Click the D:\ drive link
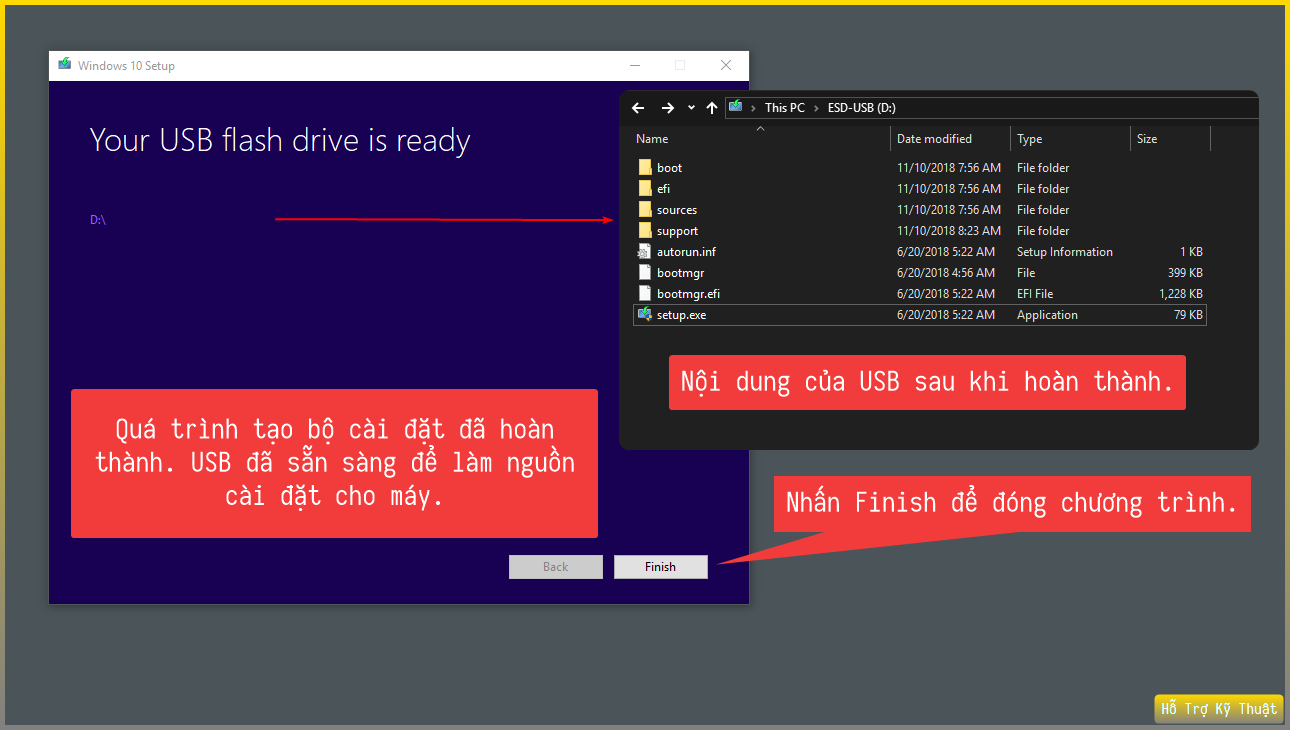The height and width of the screenshot is (730, 1290). coord(98,220)
